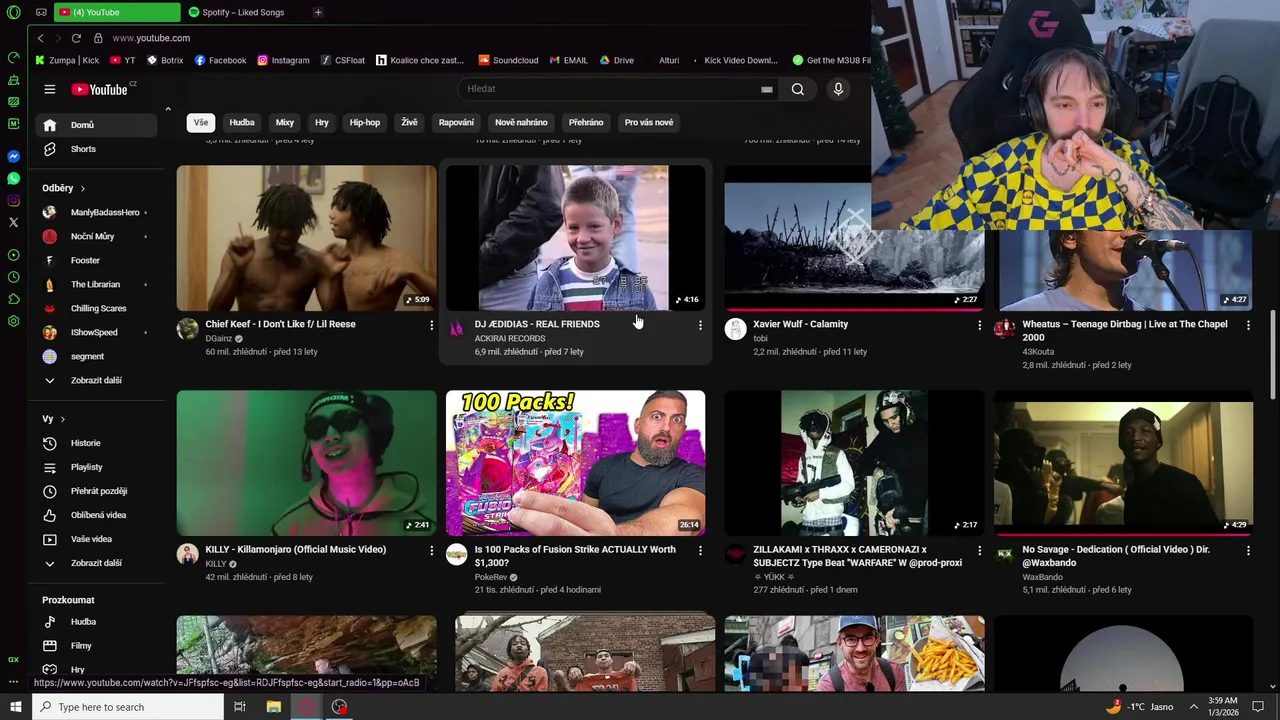This screenshot has height=720, width=1280.
Task: Open File Explorer from the taskbar
Action: click(x=274, y=707)
